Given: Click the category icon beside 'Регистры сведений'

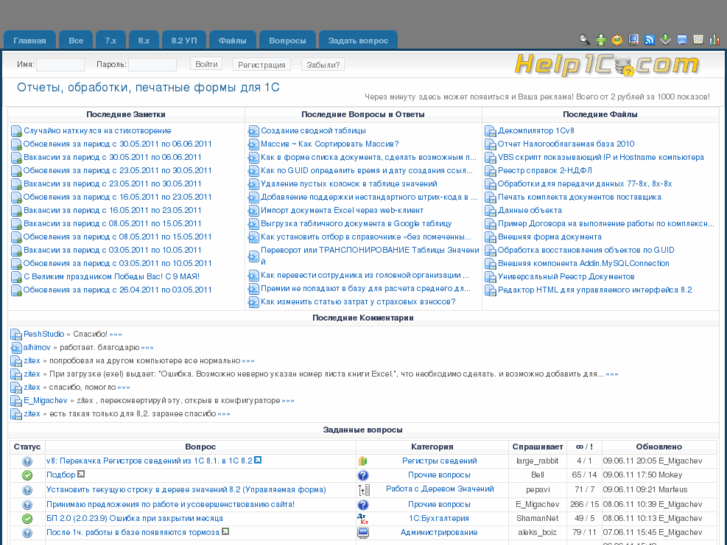Looking at the screenshot, I should 363,461.
